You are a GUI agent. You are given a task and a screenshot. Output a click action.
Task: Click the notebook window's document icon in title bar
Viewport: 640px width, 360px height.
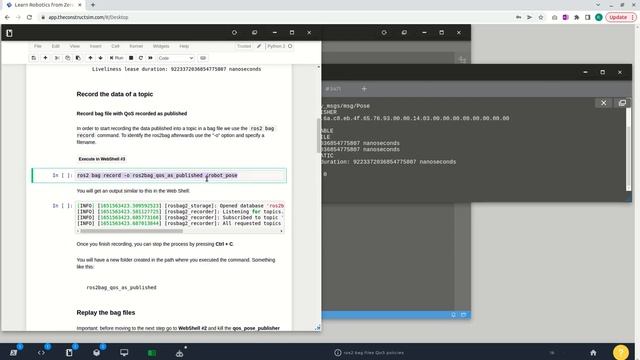[x=9, y=33]
